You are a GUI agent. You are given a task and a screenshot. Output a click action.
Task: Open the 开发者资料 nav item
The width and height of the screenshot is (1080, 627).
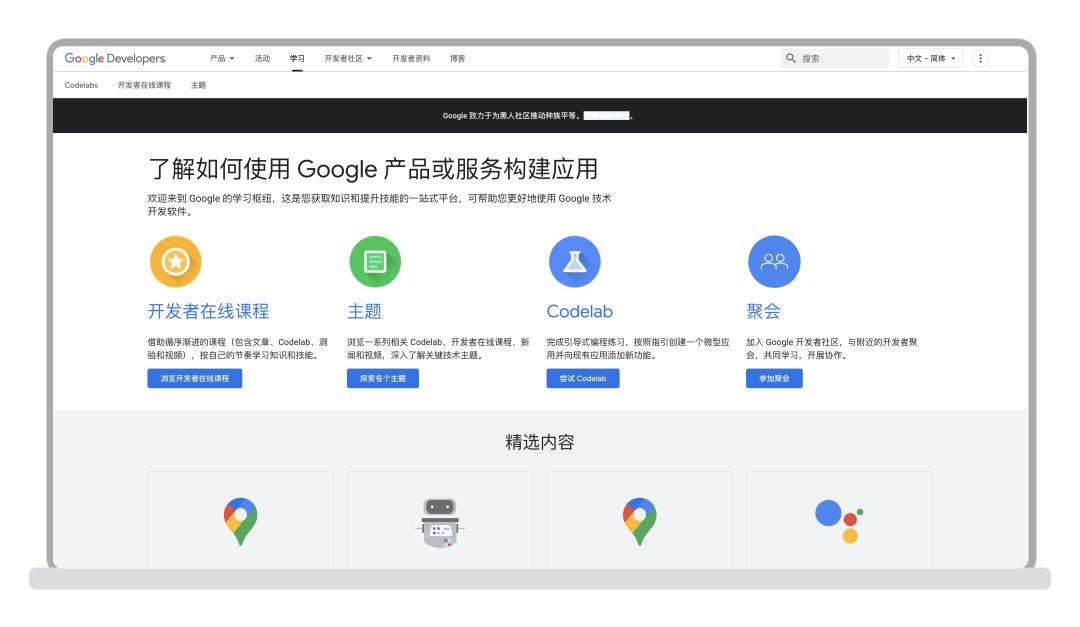(411, 59)
